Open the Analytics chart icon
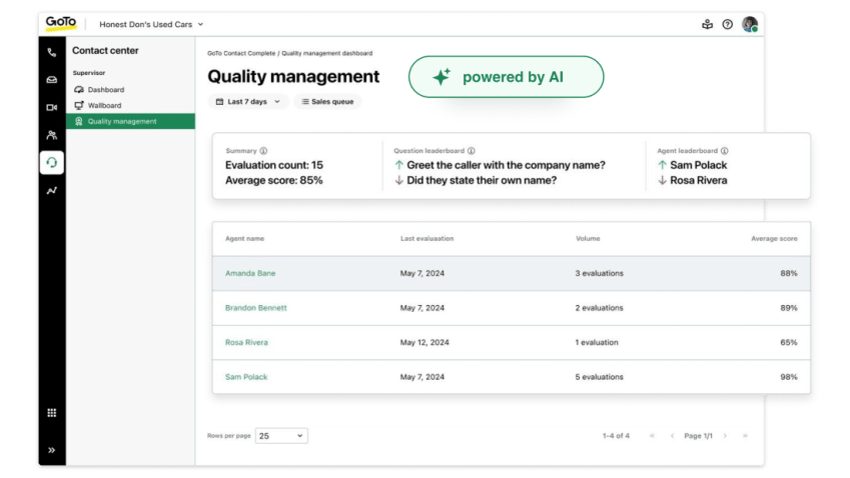This screenshot has height=478, width=850. 51,190
